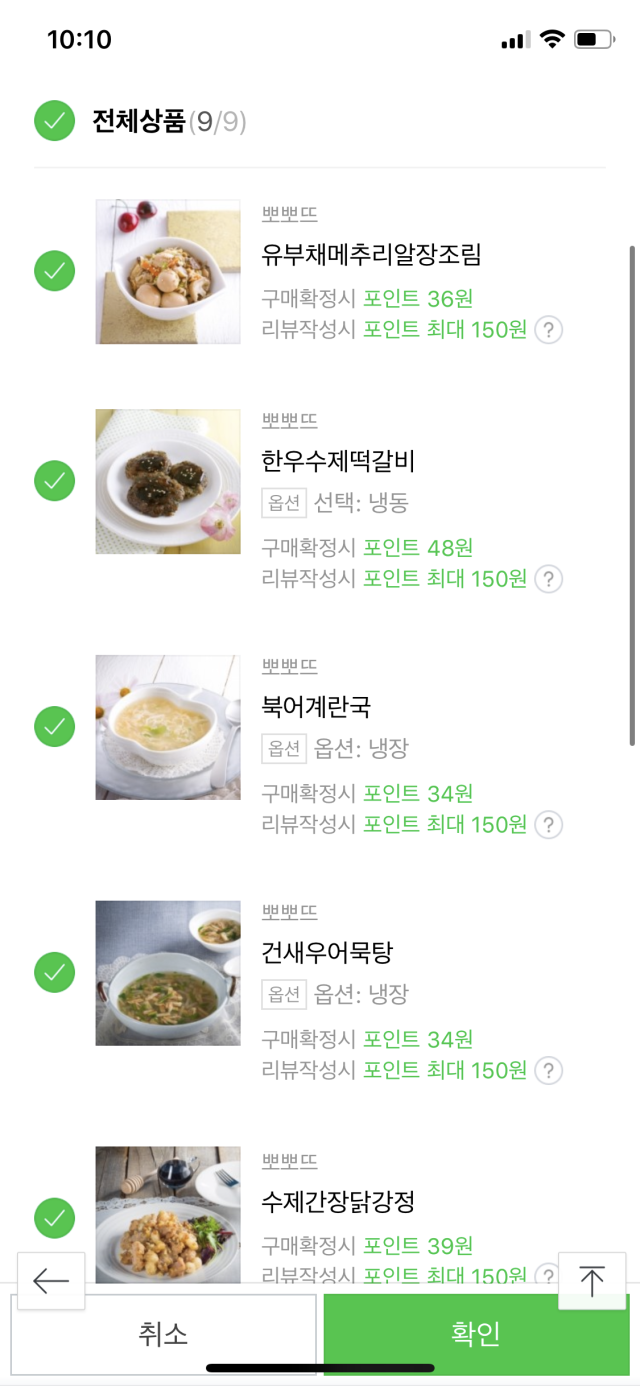640x1386 pixels.
Task: Deselect the 건새우어묵탕 item checkbox
Action: (55, 973)
